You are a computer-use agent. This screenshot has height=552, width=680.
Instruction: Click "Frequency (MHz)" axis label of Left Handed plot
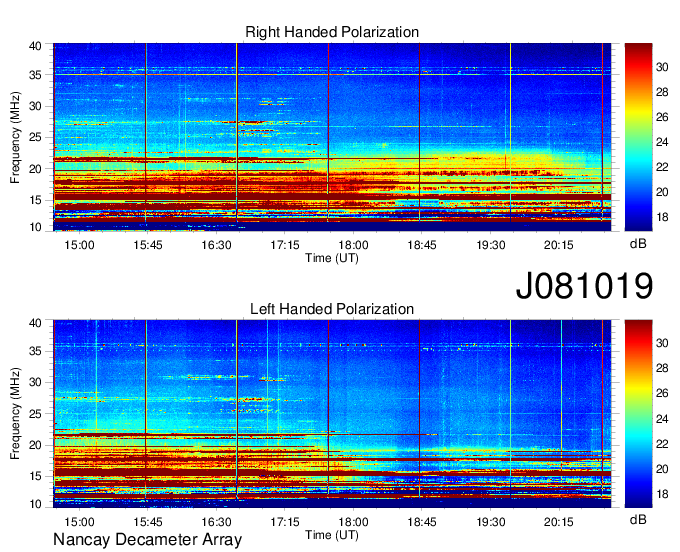click(x=15, y=414)
